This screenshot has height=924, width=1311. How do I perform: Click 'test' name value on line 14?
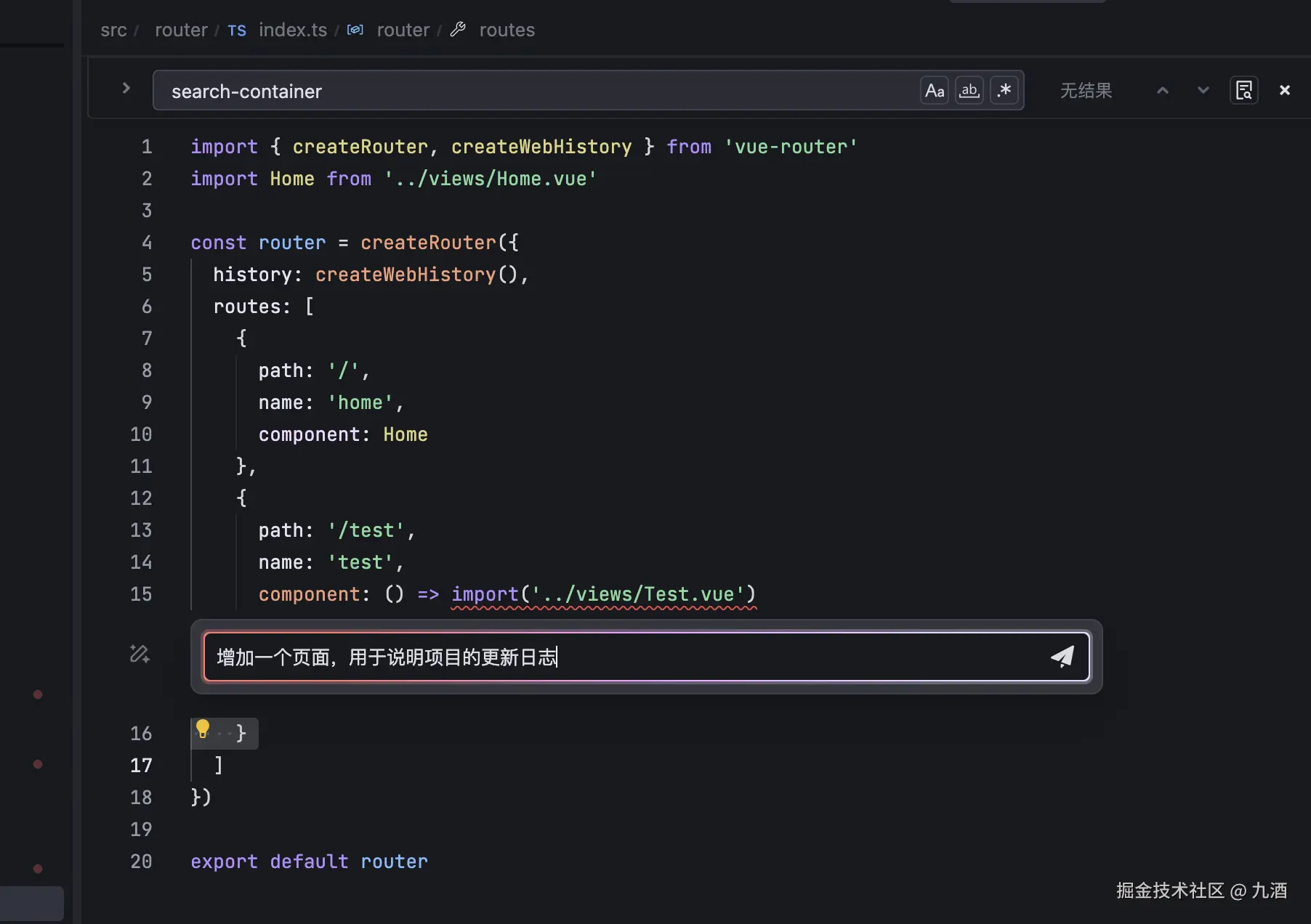tap(360, 562)
